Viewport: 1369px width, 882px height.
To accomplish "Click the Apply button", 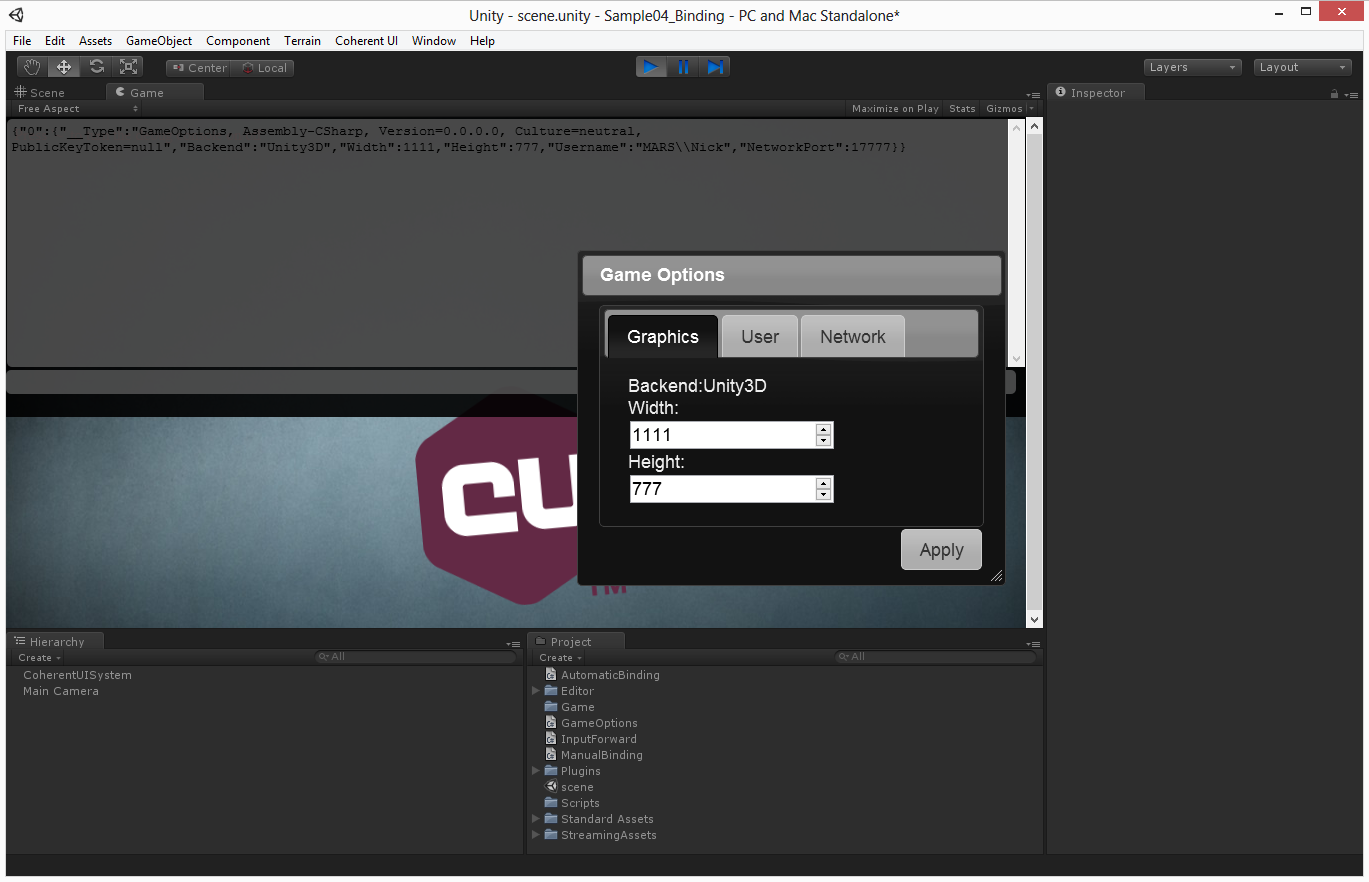I will 941,550.
